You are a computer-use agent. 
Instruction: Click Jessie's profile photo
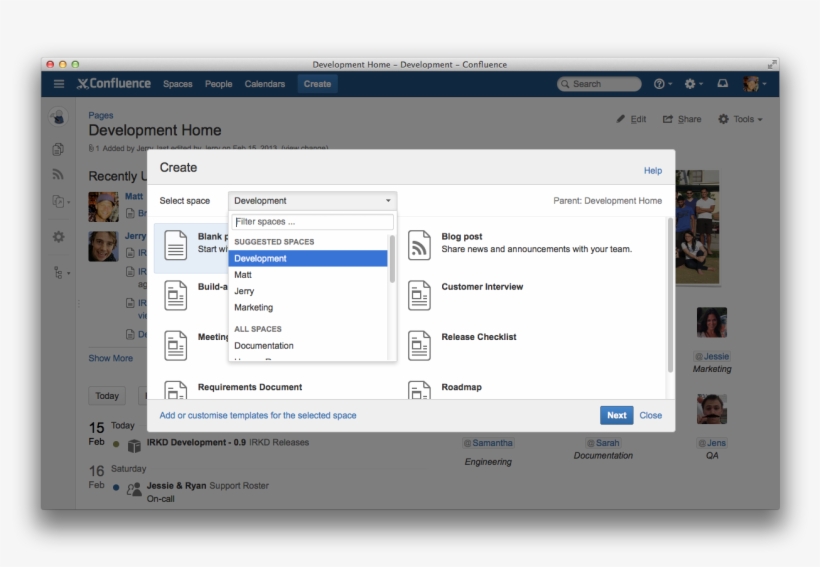[712, 322]
